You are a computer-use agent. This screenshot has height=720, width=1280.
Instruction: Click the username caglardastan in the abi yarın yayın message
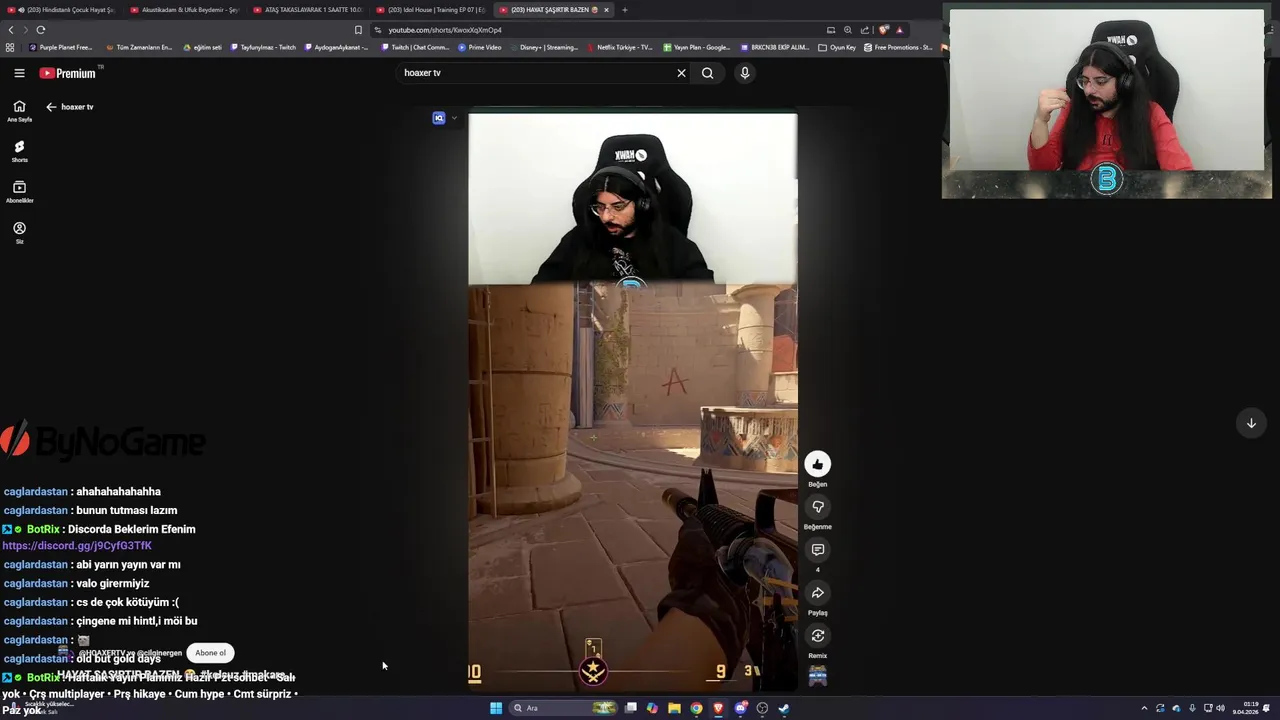click(x=36, y=565)
